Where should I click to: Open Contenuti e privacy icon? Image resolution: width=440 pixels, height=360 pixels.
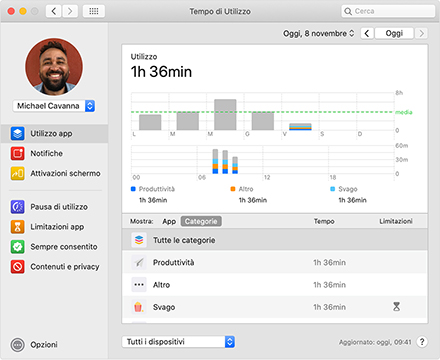tap(17, 267)
